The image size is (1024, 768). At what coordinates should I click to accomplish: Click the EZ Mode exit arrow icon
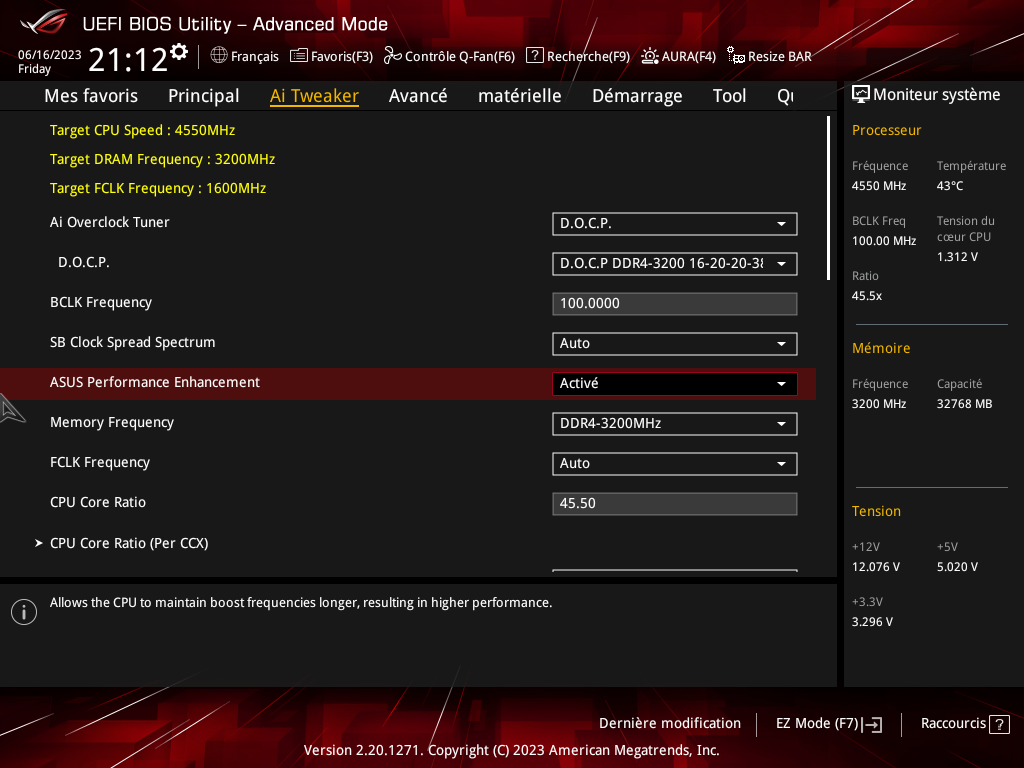872,724
